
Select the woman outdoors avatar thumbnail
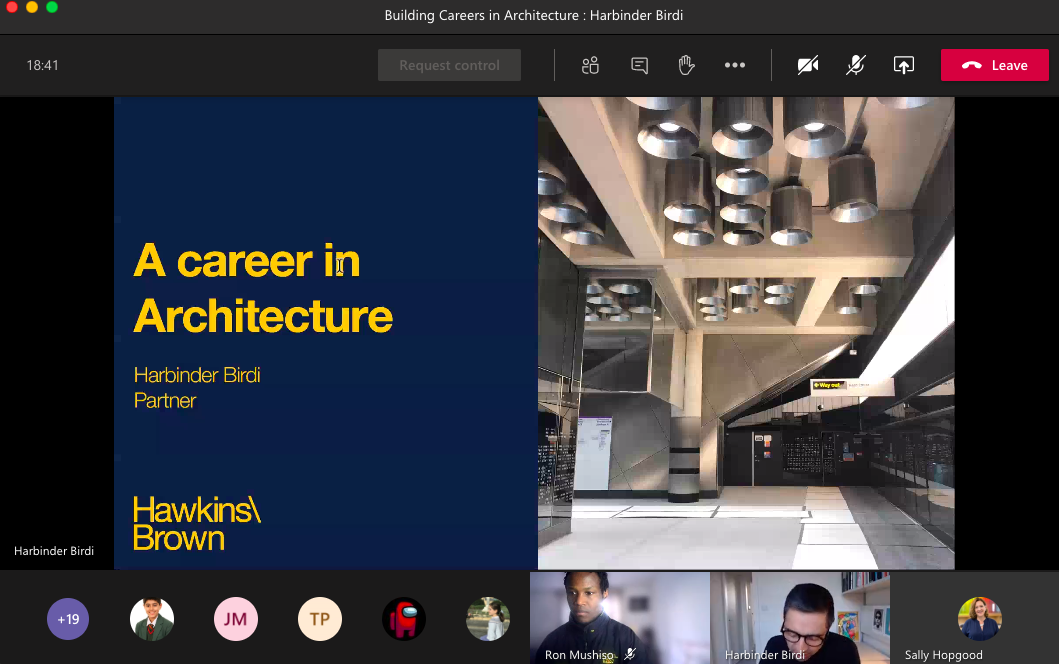tap(488, 619)
